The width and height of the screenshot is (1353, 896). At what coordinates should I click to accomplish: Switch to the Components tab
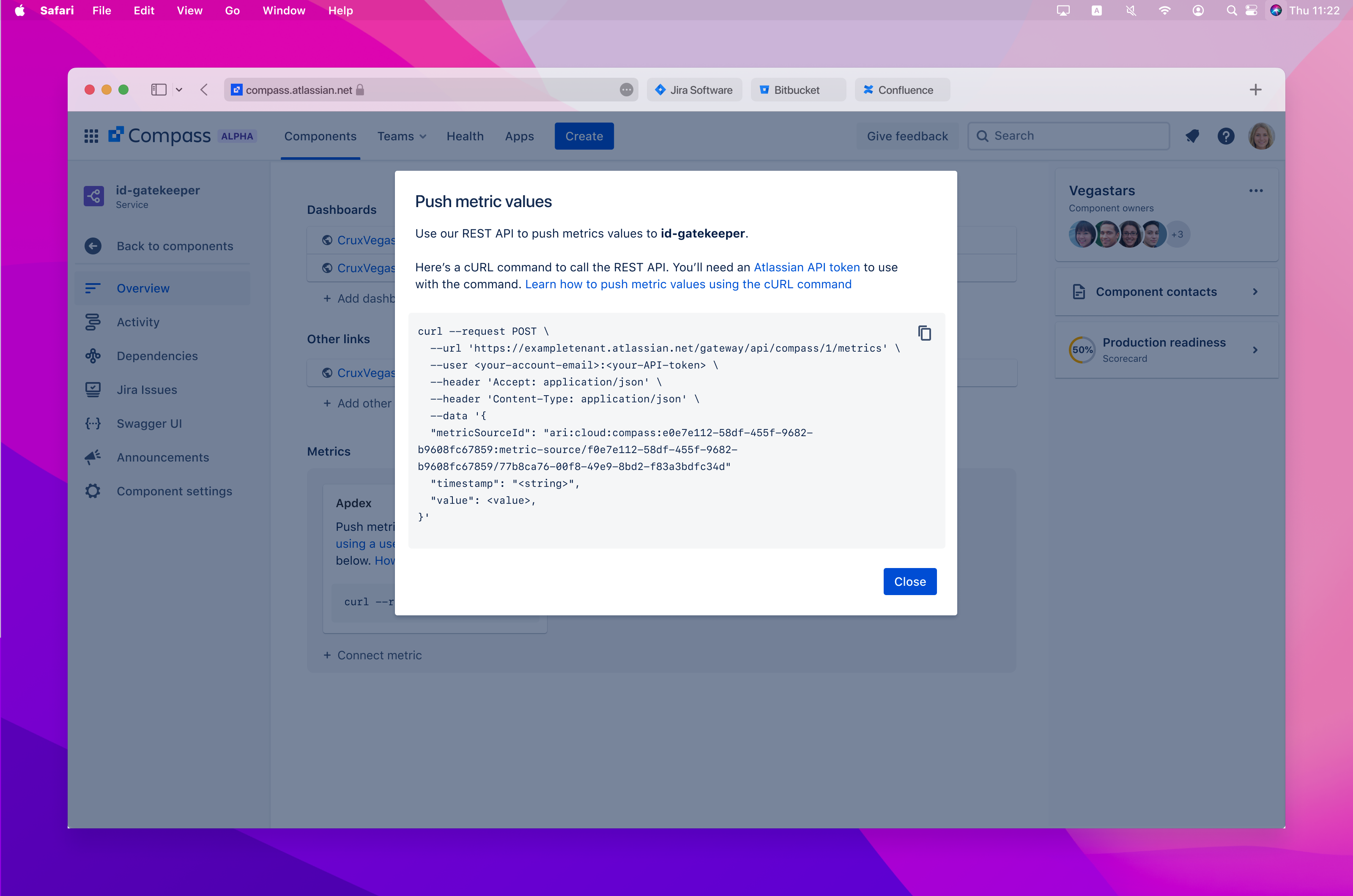320,136
